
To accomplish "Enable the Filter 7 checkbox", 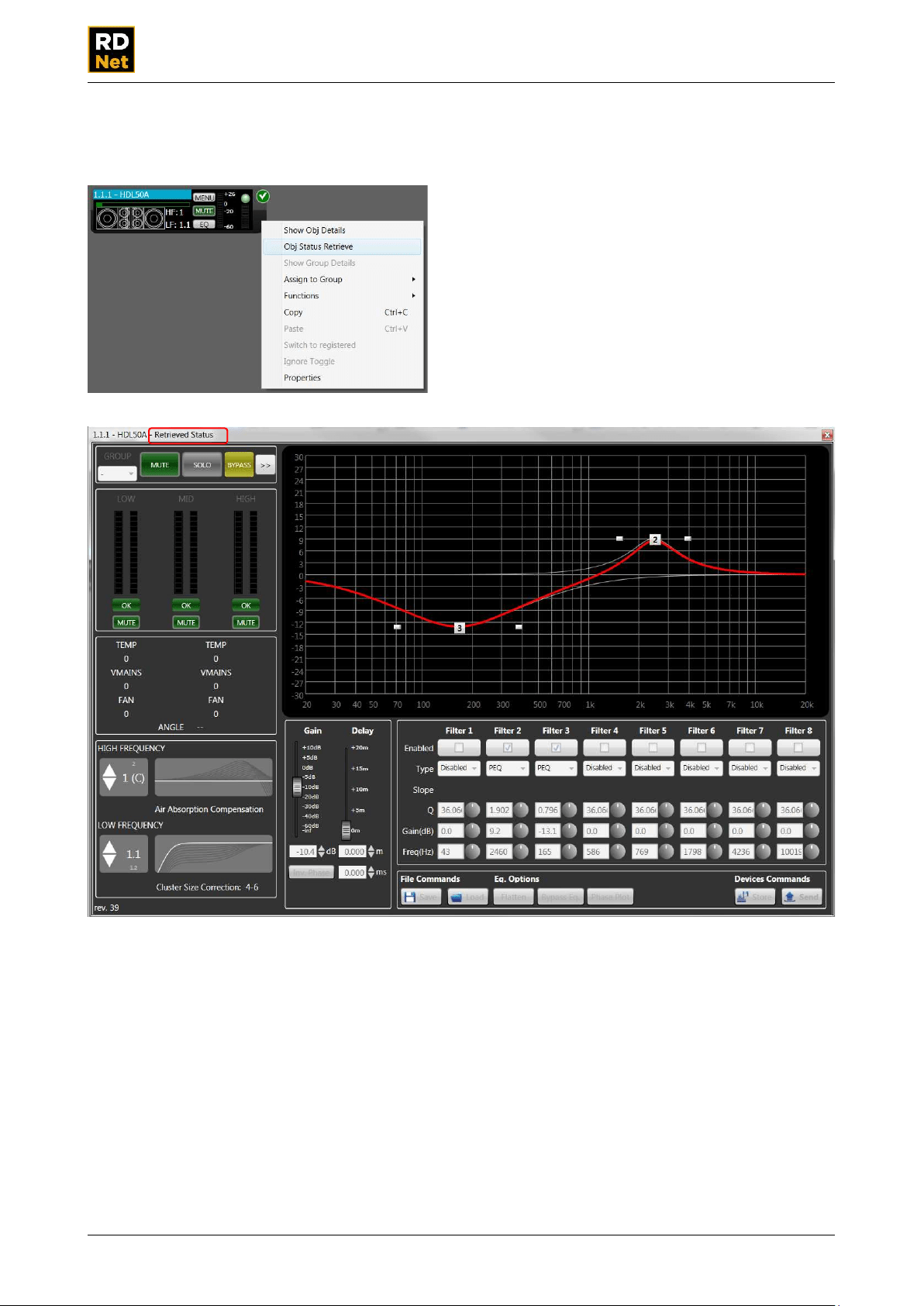I will pos(750,748).
